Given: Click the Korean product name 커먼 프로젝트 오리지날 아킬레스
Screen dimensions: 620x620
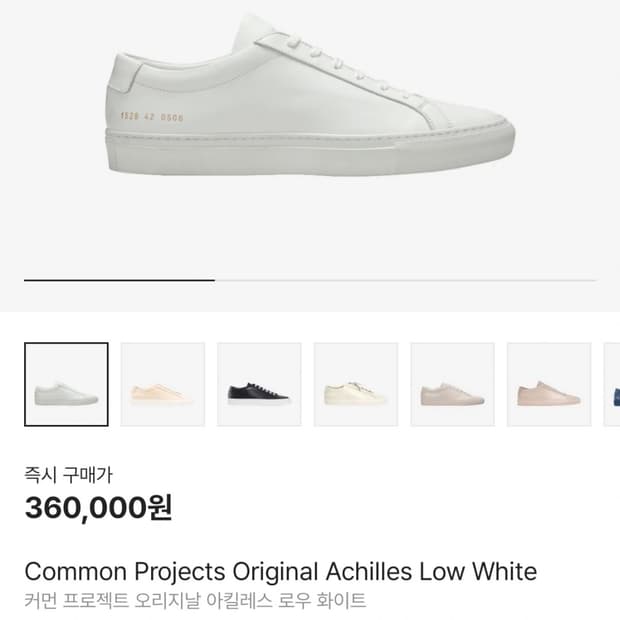Looking at the screenshot, I should point(195,601).
